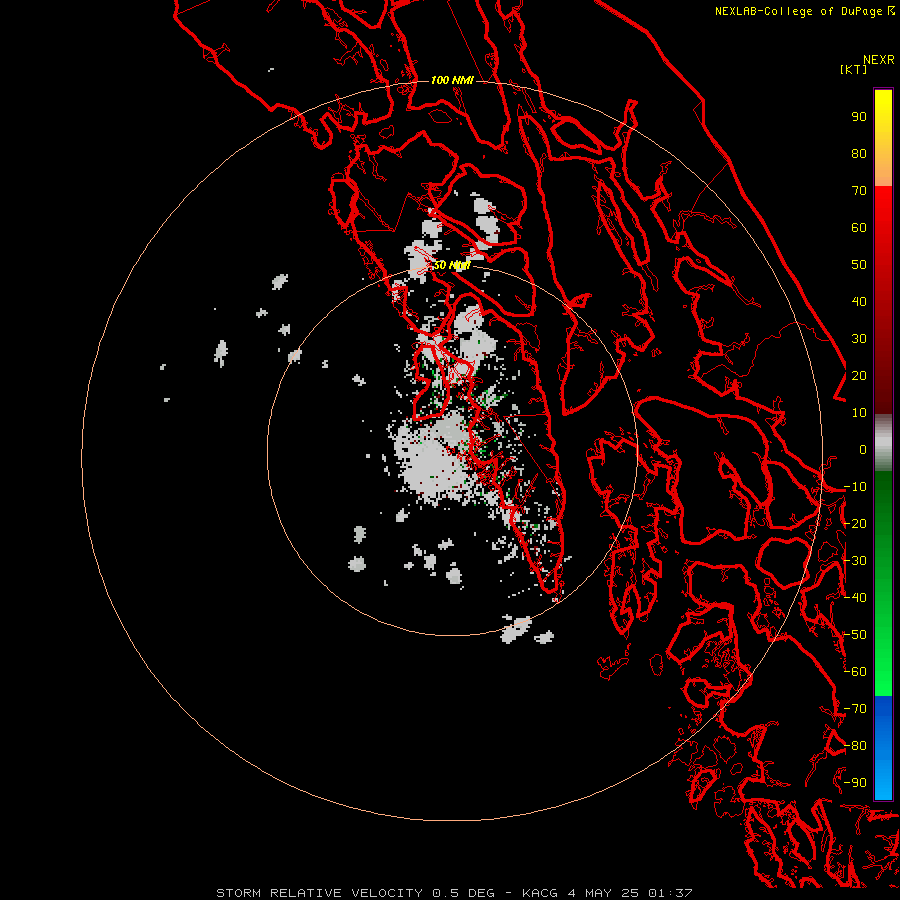Click the 90 knot scale label

tap(859, 117)
